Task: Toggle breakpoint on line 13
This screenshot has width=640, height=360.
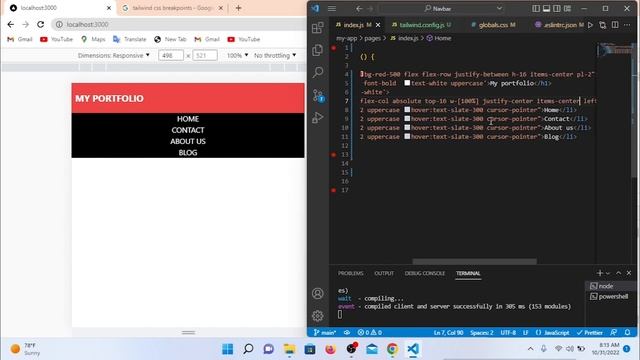Action: [x=333, y=155]
